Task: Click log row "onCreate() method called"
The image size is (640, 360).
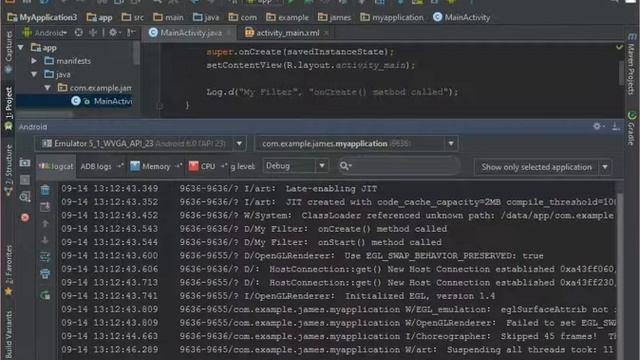Action: tap(338, 229)
